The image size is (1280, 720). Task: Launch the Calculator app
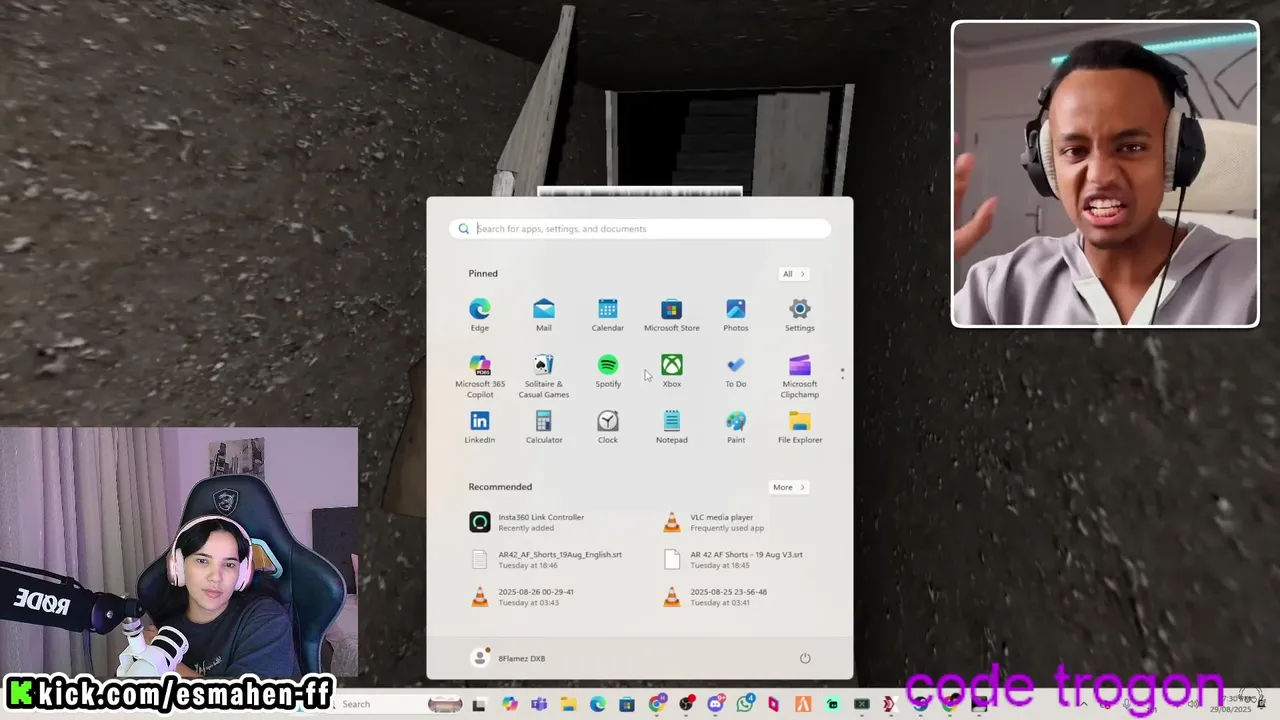coord(543,427)
